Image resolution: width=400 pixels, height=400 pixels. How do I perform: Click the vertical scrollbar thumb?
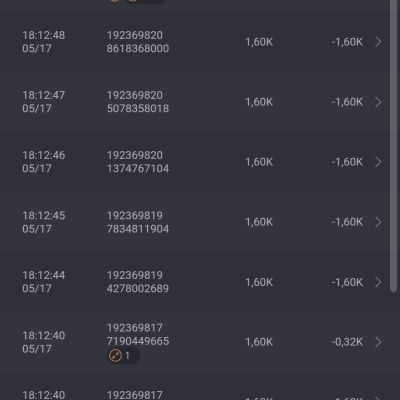[394, 145]
